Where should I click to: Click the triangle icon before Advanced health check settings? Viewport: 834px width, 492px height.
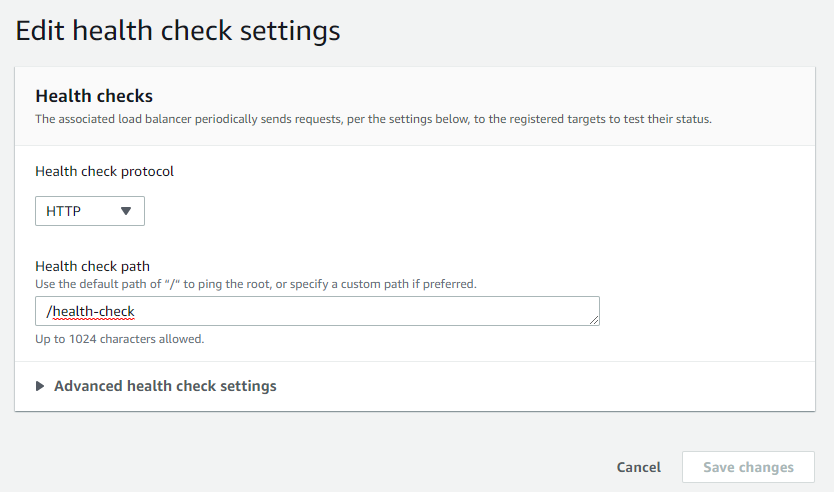click(x=40, y=386)
